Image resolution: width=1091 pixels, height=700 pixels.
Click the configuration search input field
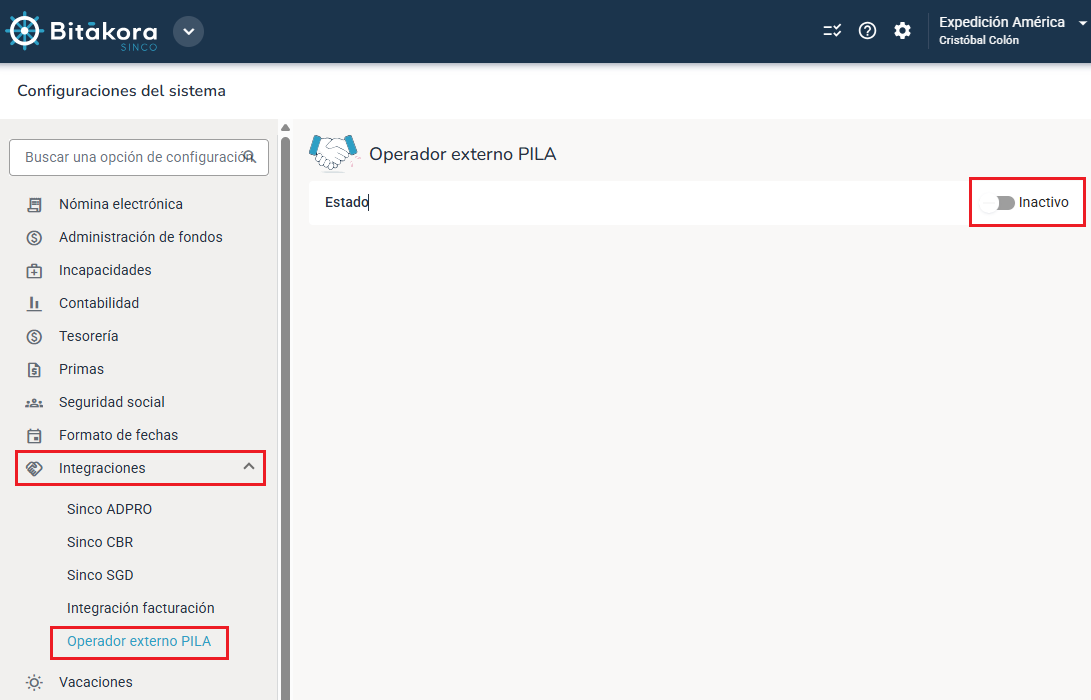click(x=130, y=157)
